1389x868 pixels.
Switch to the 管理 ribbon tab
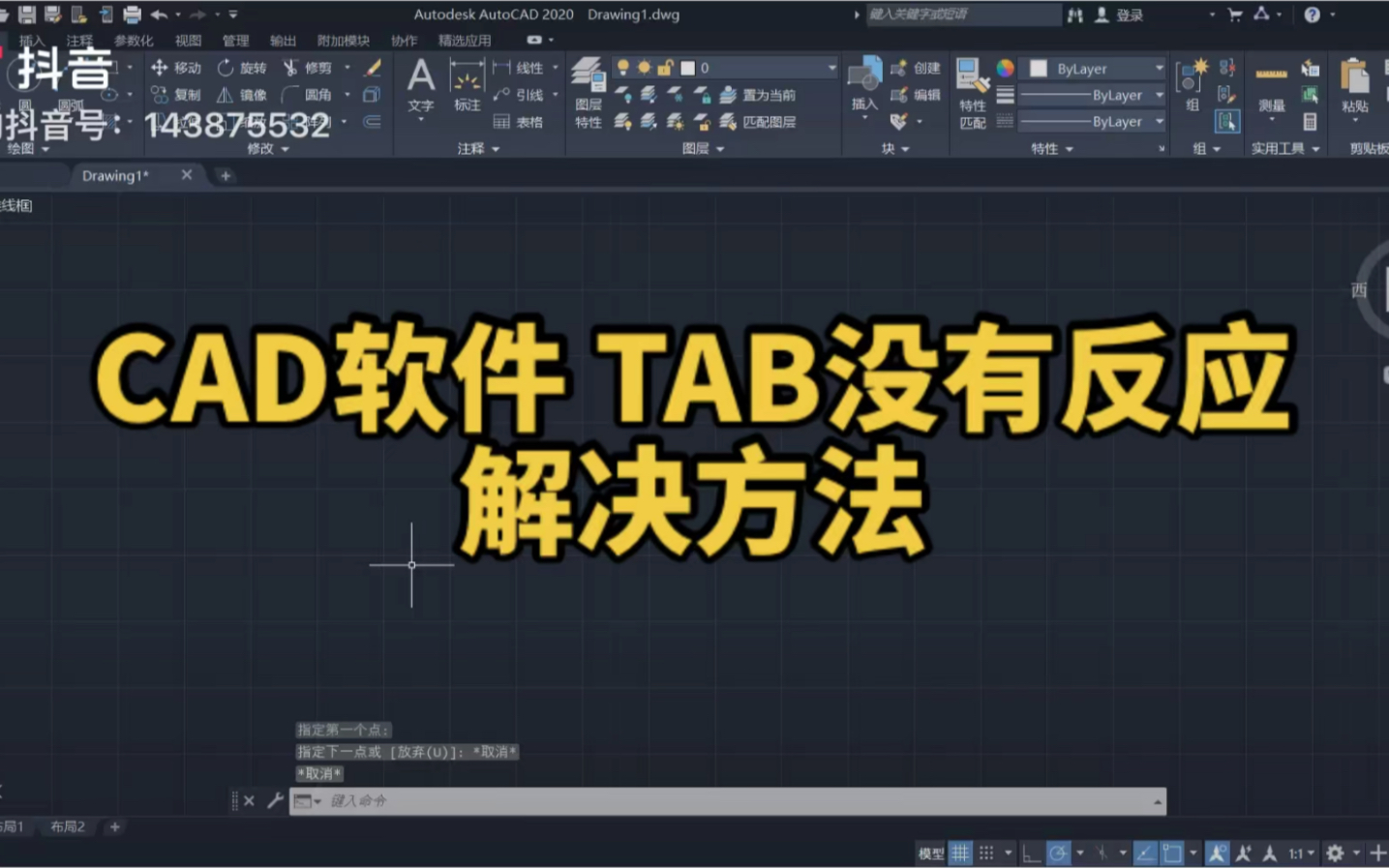(235, 41)
